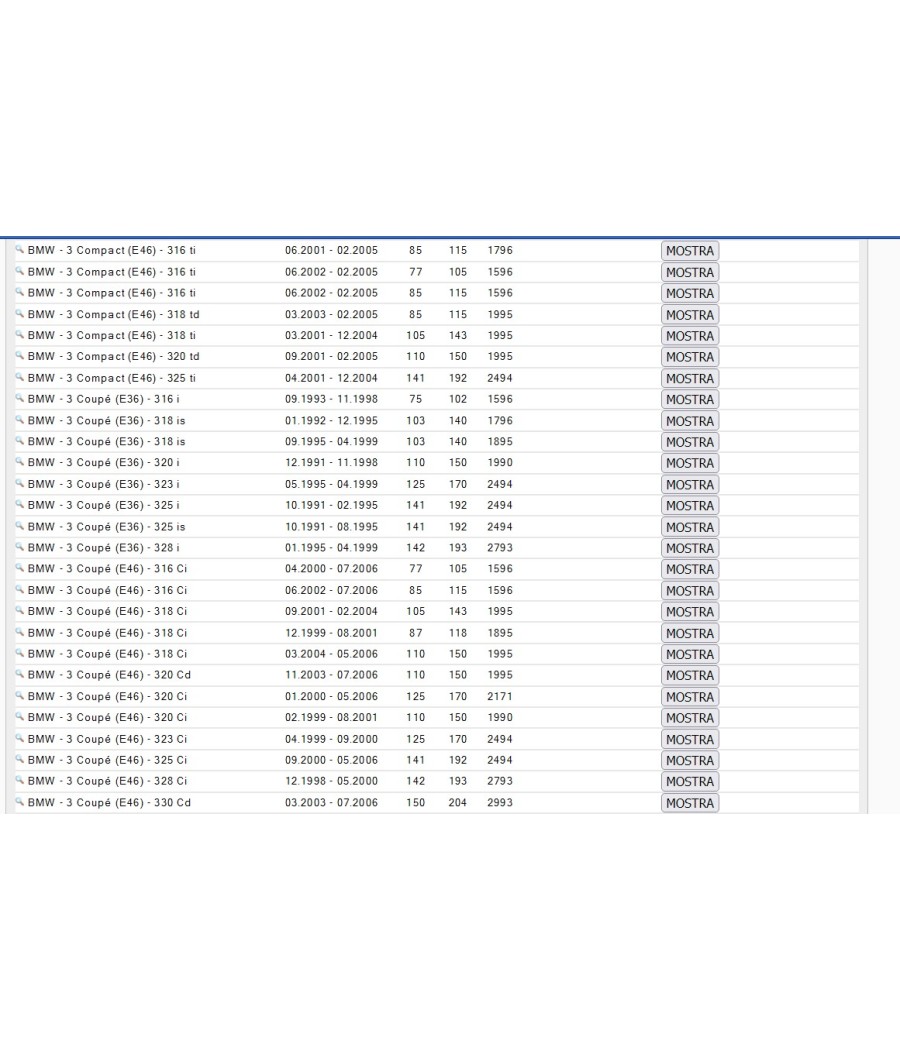The width and height of the screenshot is (900, 1050).
Task: Click magnifier icon of 316 Ci 06.2002 row
Action: [19, 589]
